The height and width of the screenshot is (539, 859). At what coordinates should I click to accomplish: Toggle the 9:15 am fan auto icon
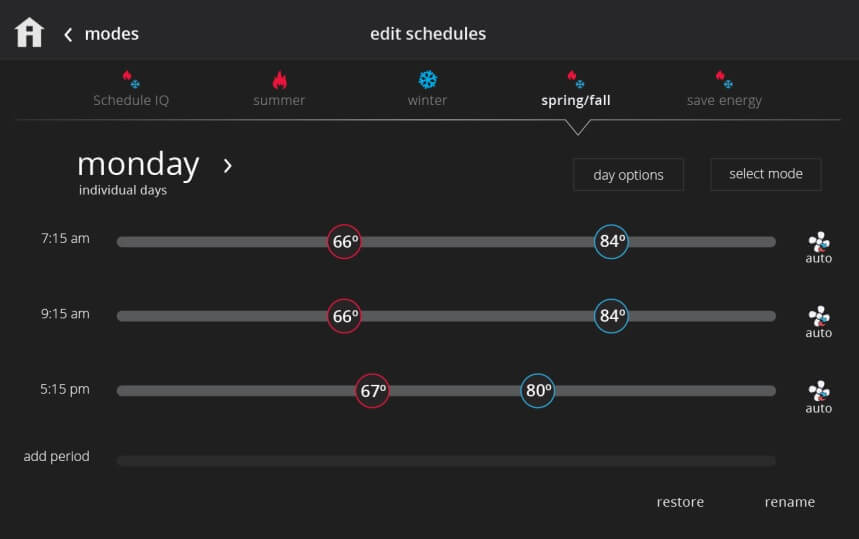818,323
